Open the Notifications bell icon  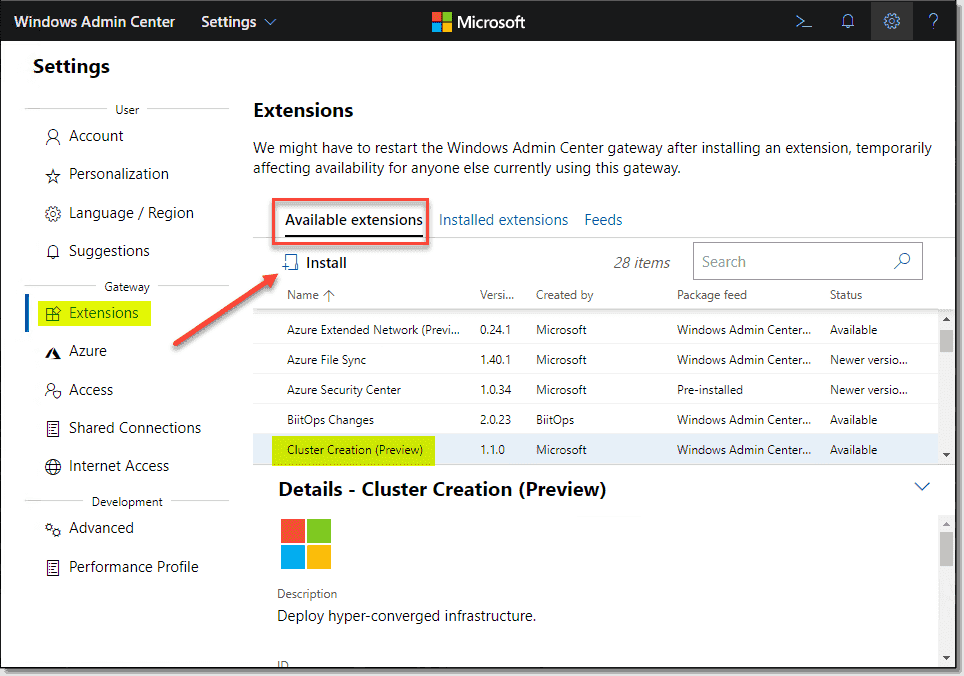[x=847, y=21]
